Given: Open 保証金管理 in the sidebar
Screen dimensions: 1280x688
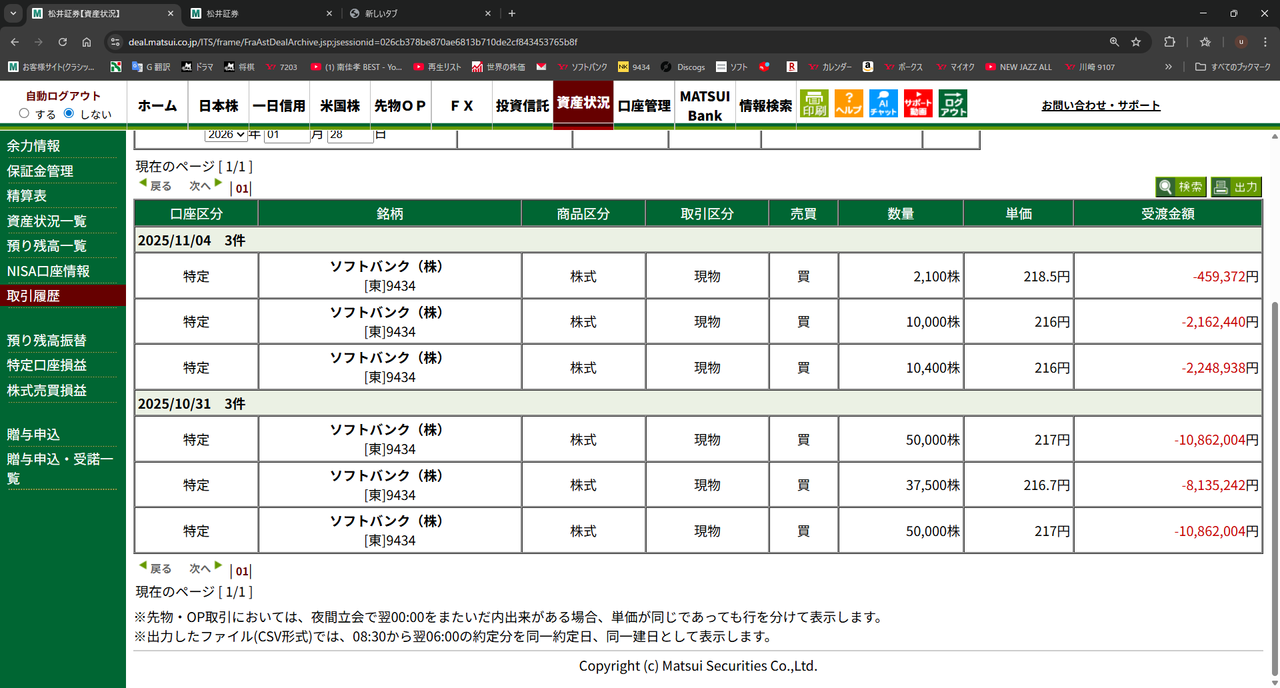Looking at the screenshot, I should (40, 171).
